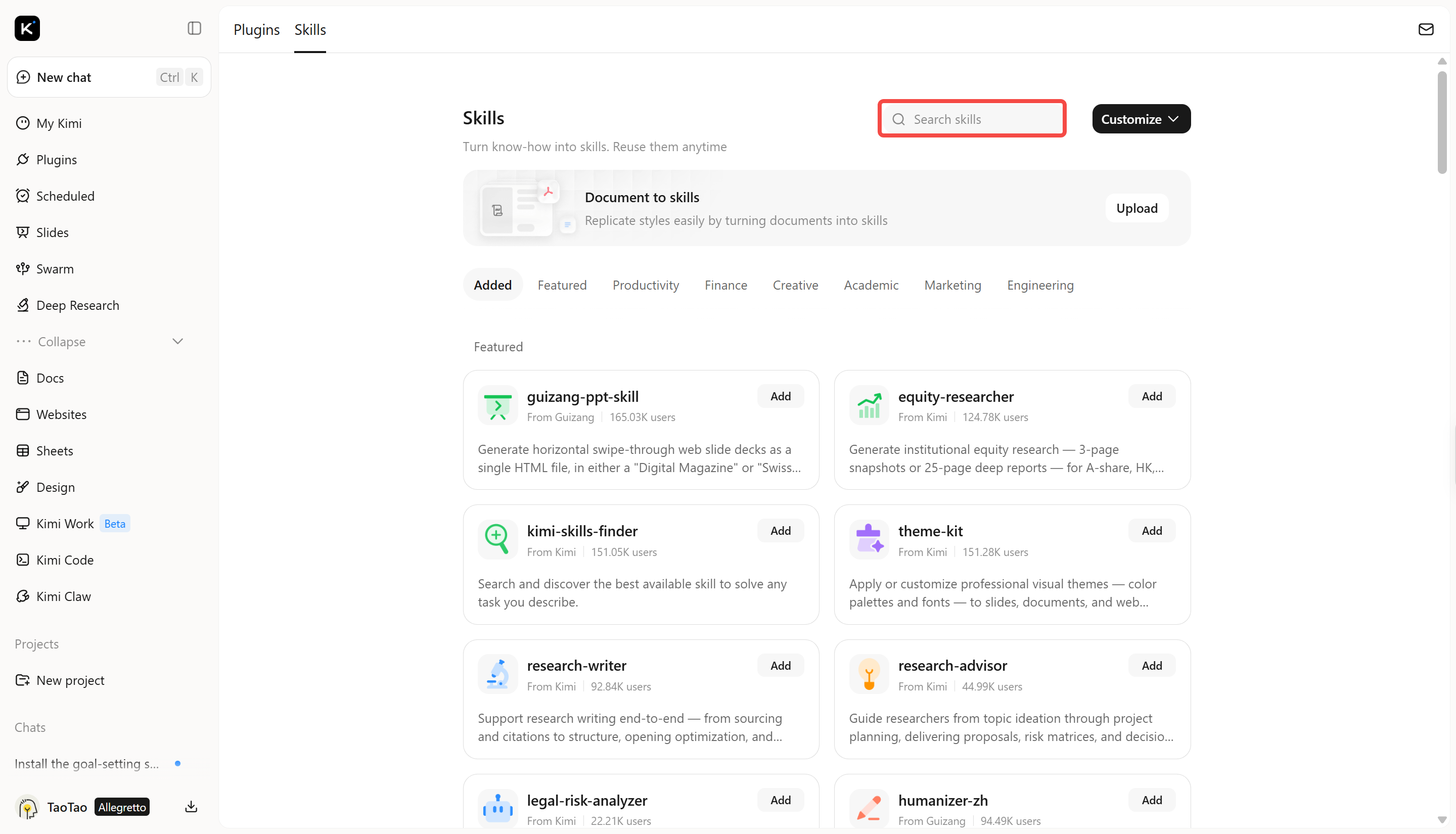Click the research-writer microscope icon

point(498,675)
